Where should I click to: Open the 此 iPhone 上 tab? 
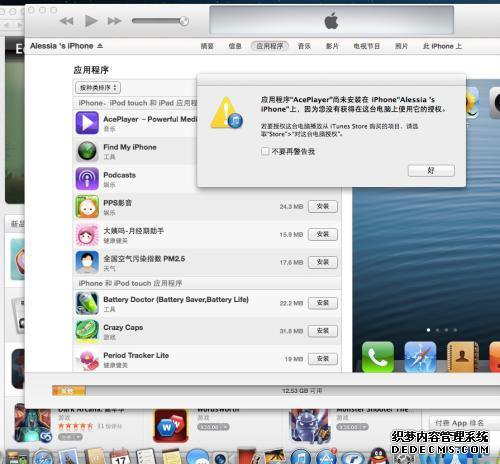[442, 46]
